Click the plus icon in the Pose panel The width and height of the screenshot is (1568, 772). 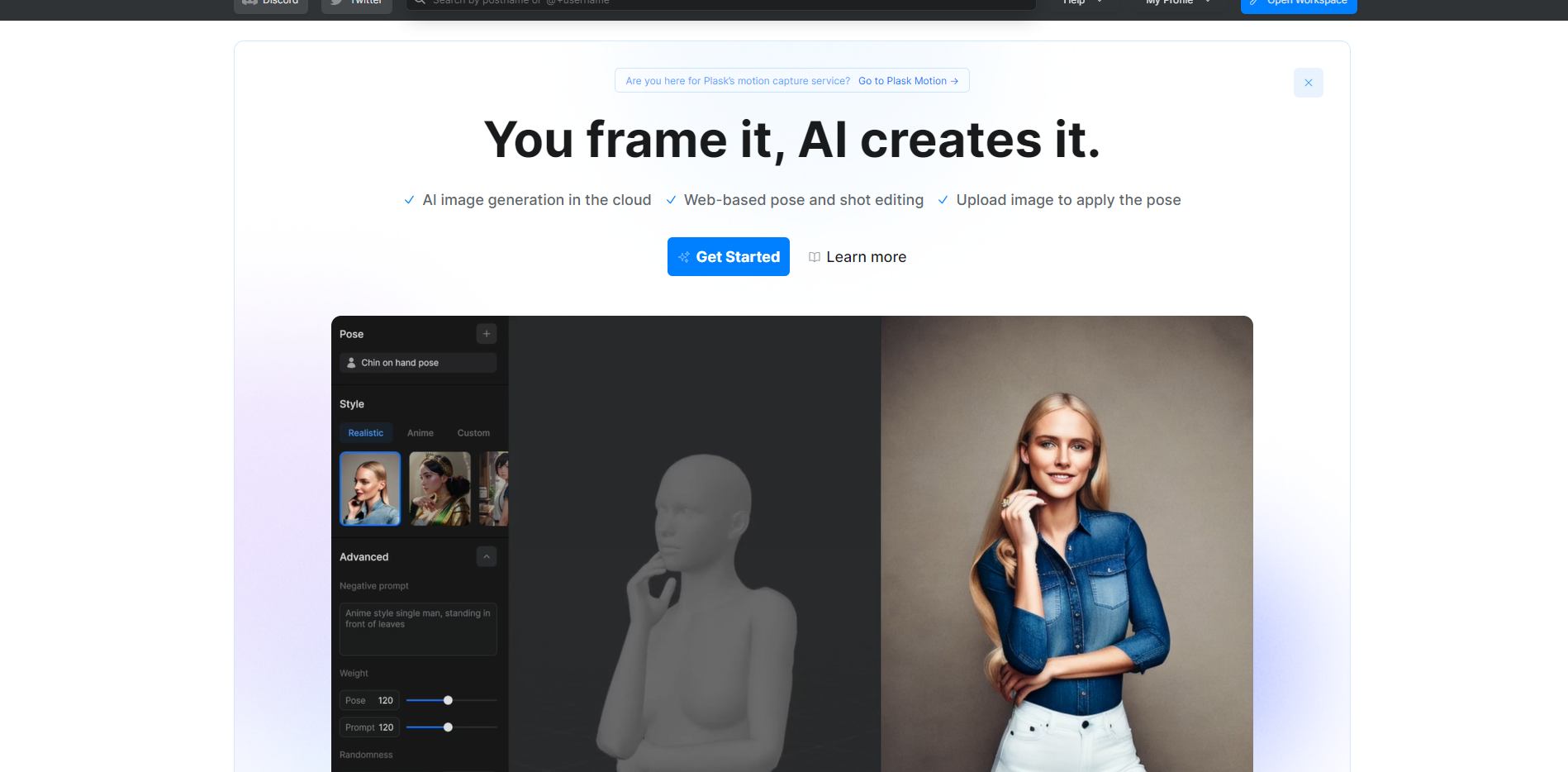pos(487,334)
